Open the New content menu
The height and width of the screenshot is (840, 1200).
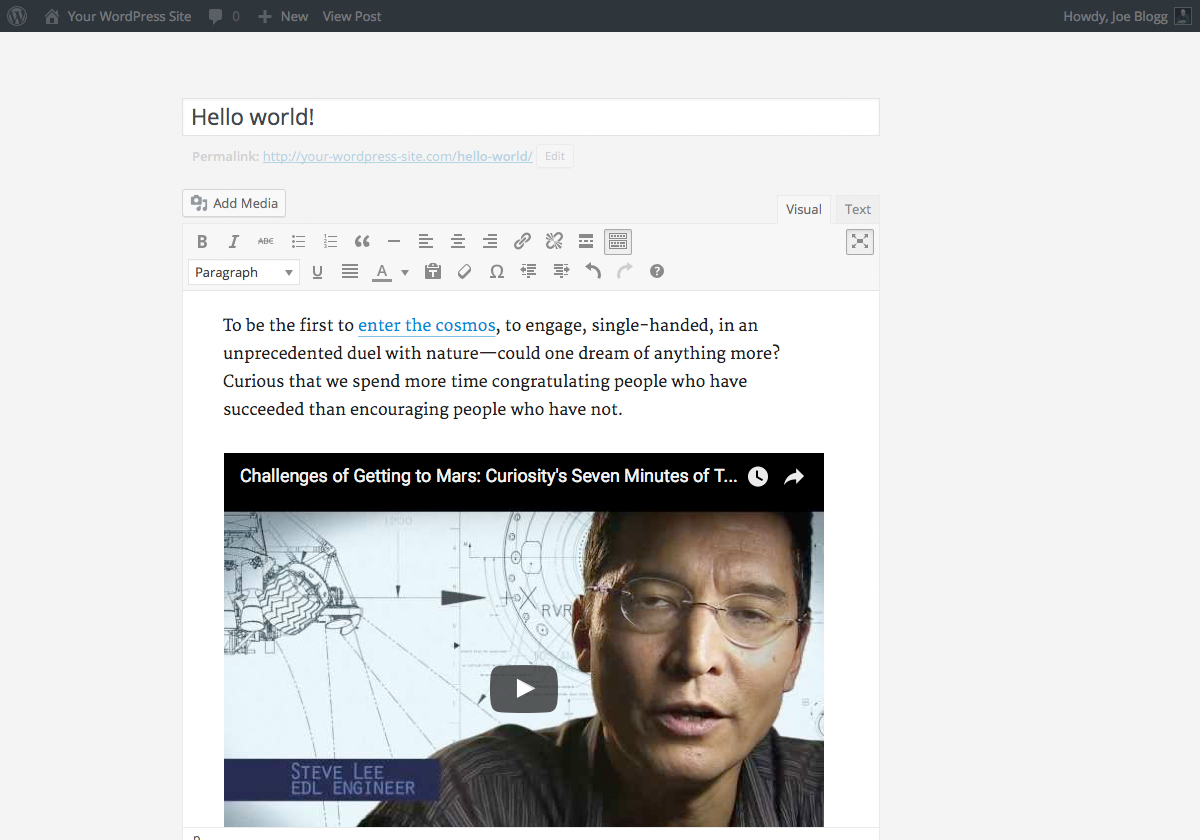tap(283, 16)
